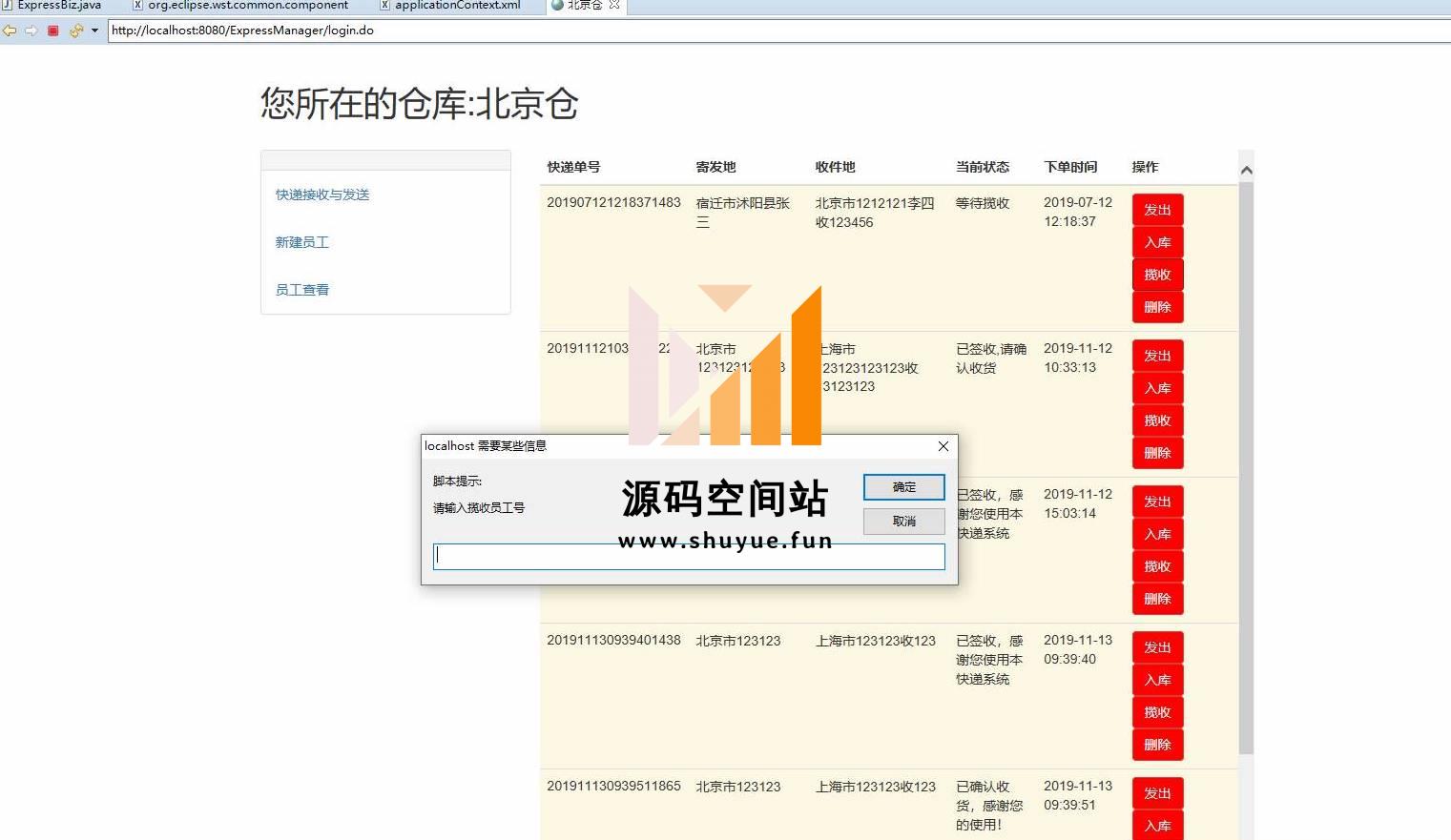
Task: Click the 已签收,请确认收货 status cell
Action: (x=991, y=359)
